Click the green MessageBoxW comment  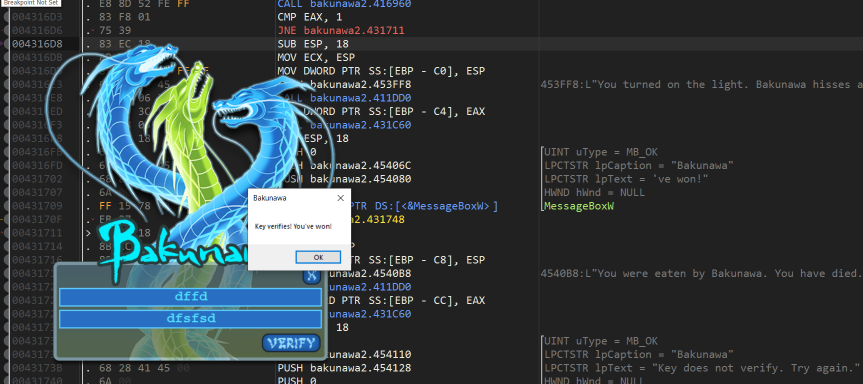[578, 206]
